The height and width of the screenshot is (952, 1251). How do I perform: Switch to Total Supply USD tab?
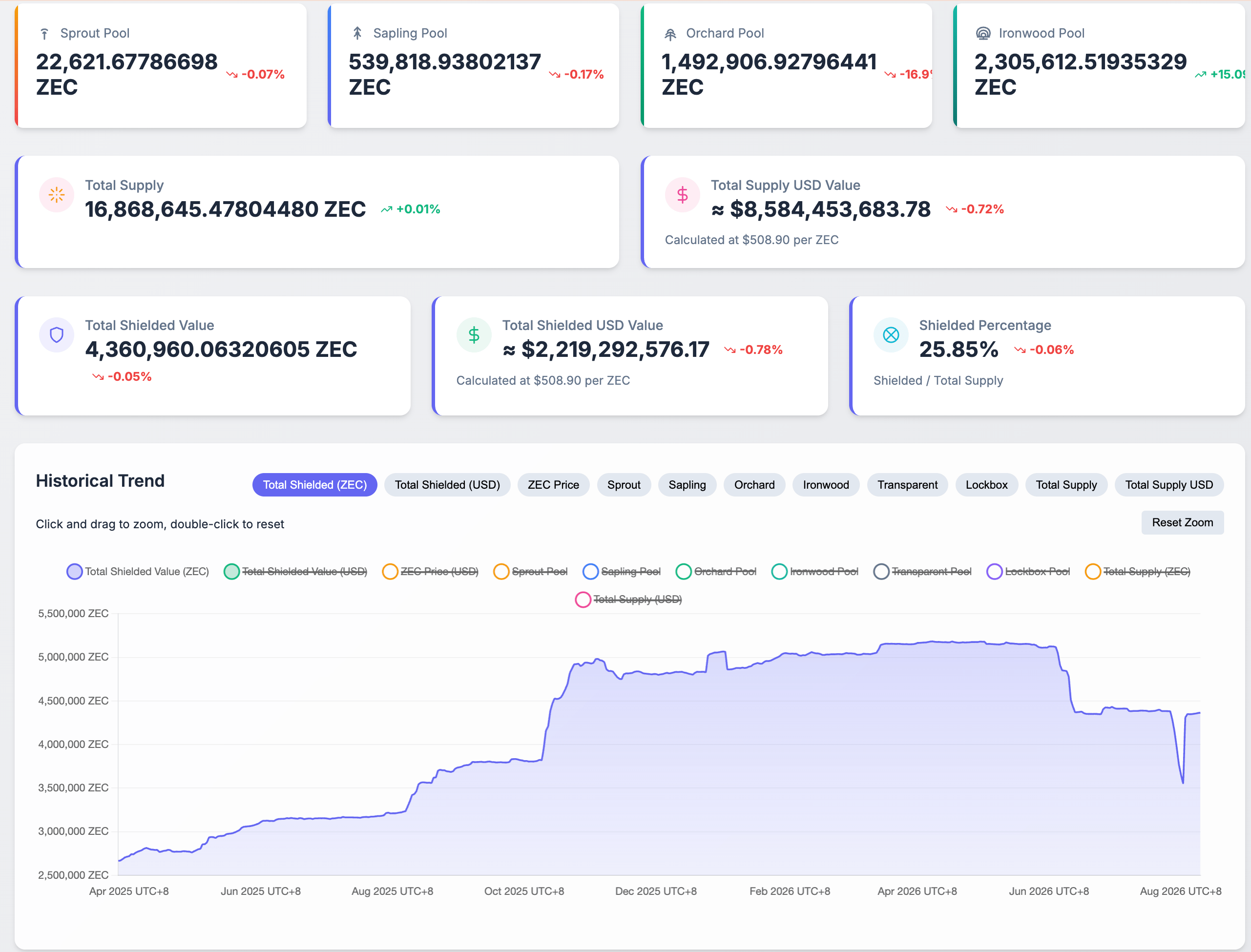coord(1169,485)
